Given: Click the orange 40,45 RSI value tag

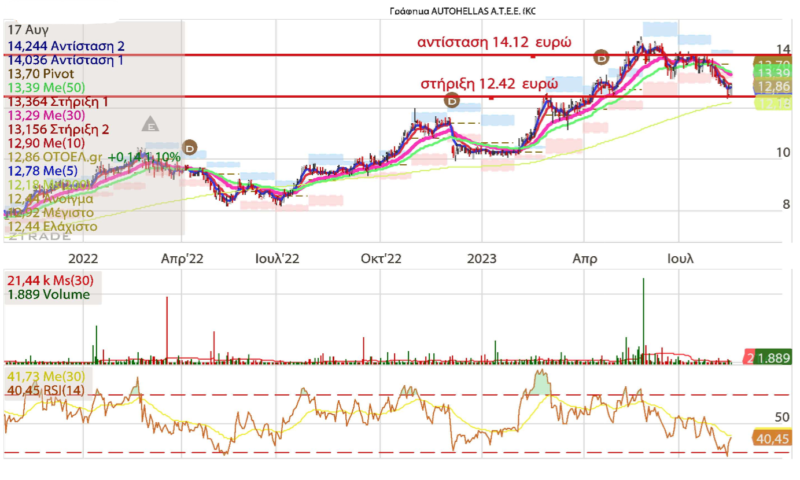Looking at the screenshot, I should coord(775,438).
